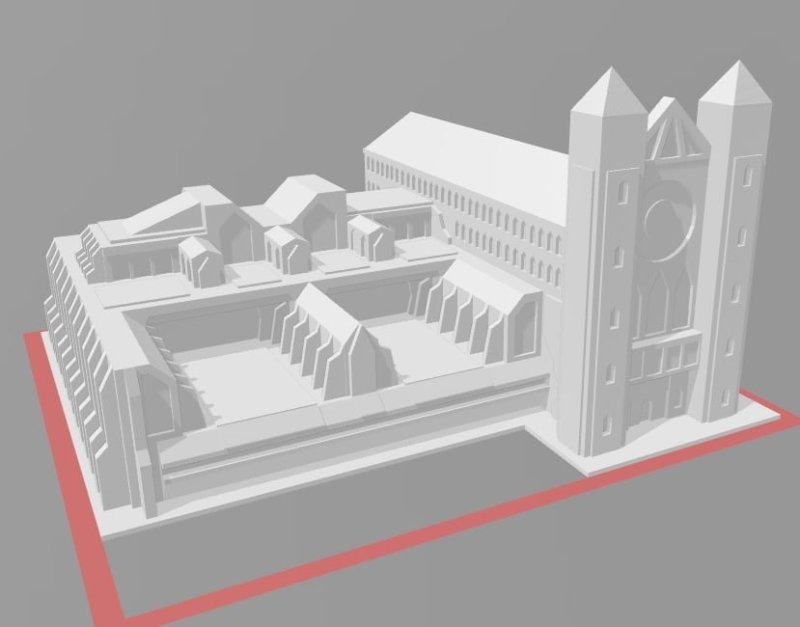
Task: Select the triangular gable between the towers
Action: [665, 135]
